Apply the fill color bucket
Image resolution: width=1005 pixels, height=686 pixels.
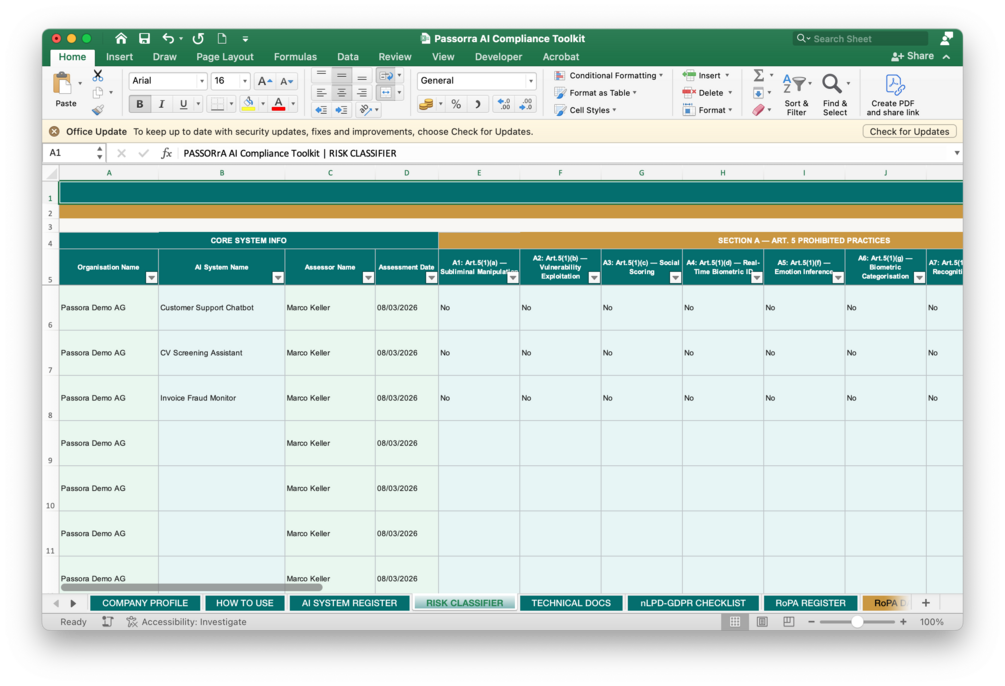pyautogui.click(x=249, y=104)
